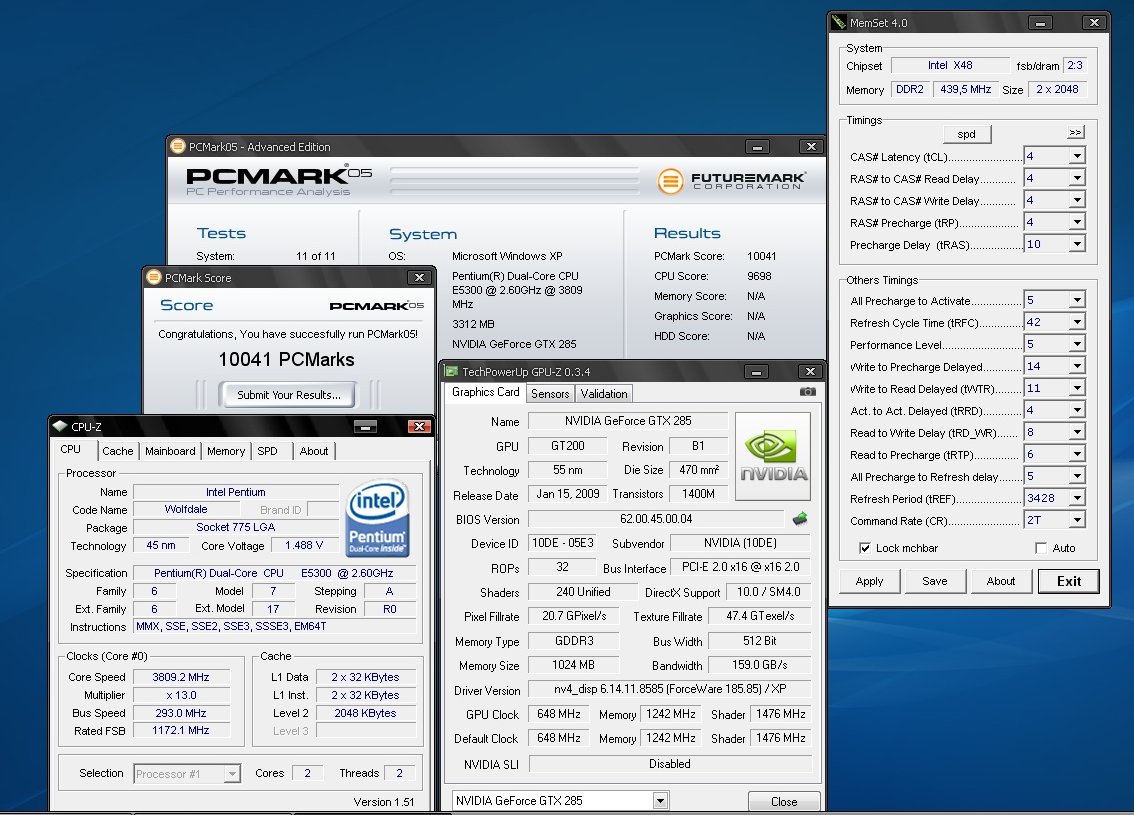
Task: Minimize the GPU-Z window
Action: coord(756,372)
